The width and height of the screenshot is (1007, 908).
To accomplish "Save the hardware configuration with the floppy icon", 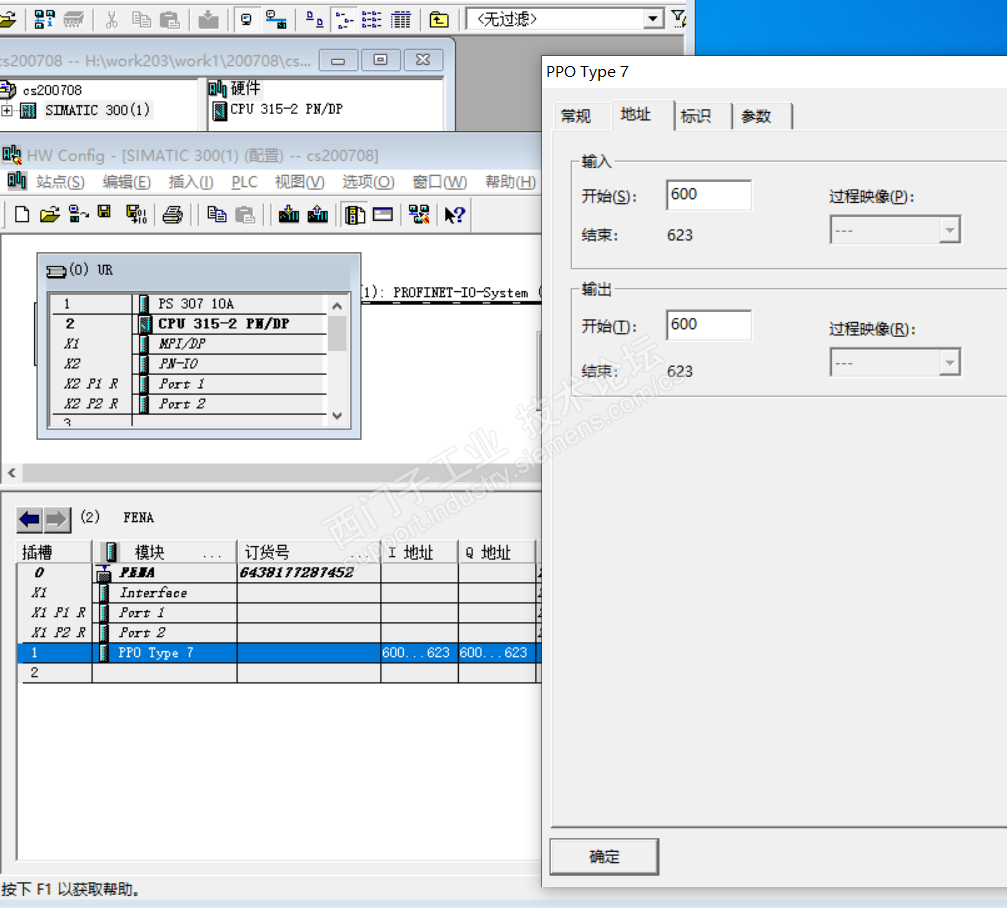I will tap(104, 213).
